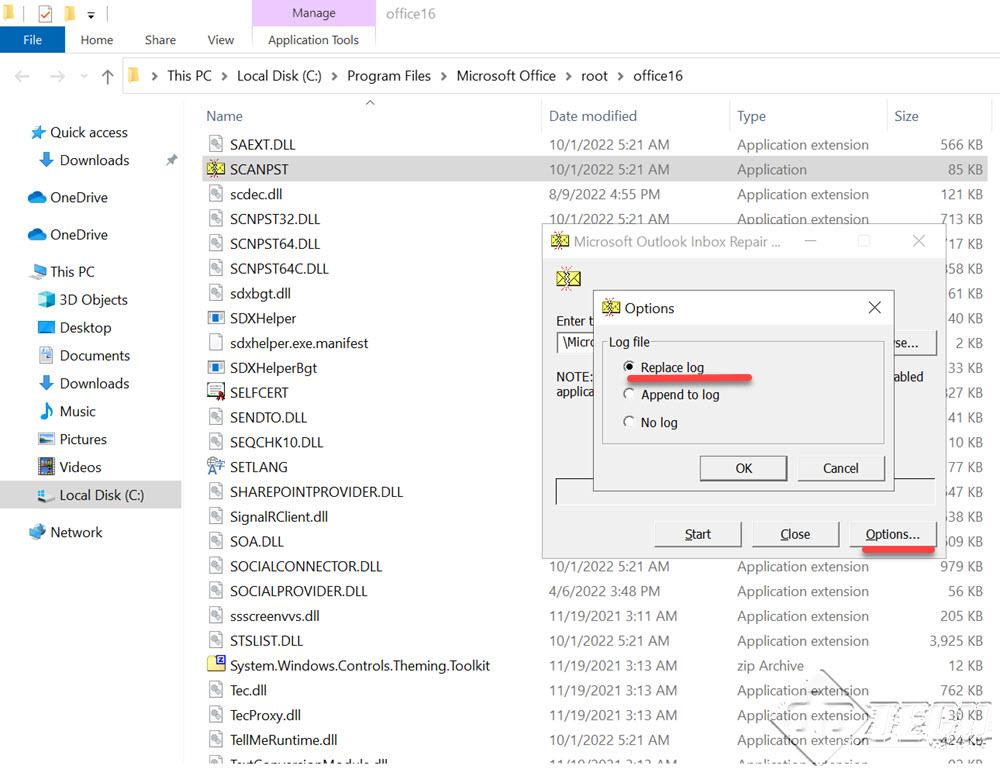Click the Documents folder icon
Viewport: 1000px width, 769px height.
47,355
